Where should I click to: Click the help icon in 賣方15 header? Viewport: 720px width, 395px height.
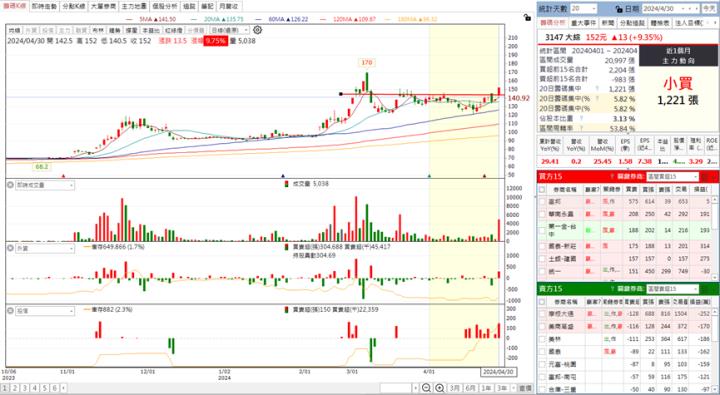[612, 289]
